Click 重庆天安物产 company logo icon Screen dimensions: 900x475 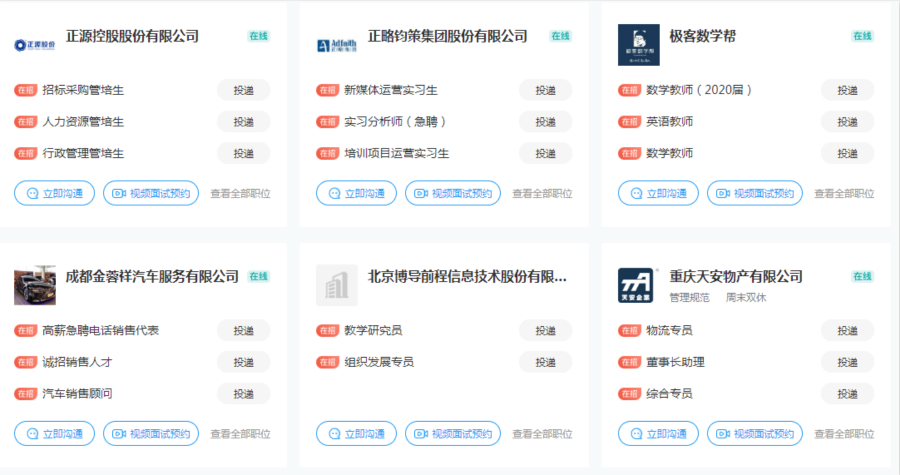(638, 286)
